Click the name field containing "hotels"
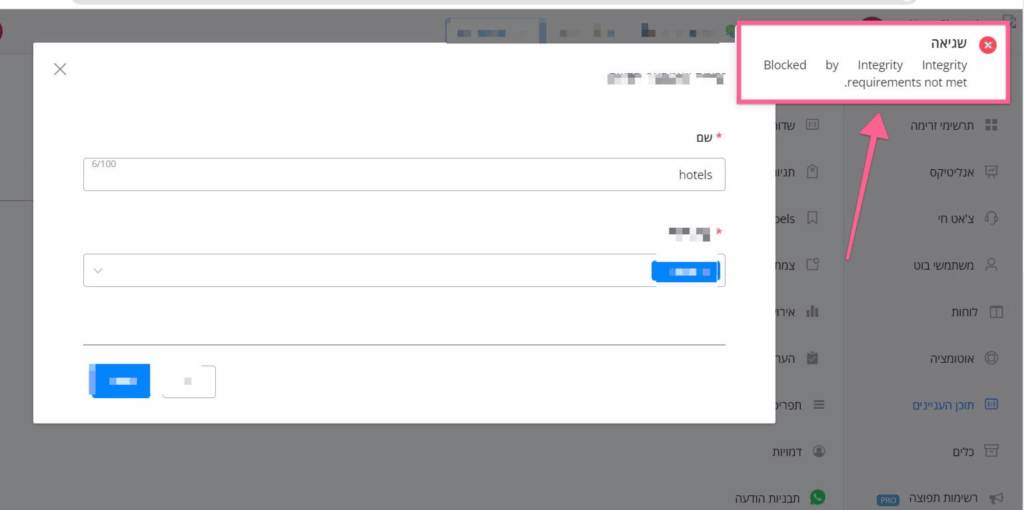Image resolution: width=1024 pixels, height=510 pixels. pyautogui.click(x=404, y=174)
